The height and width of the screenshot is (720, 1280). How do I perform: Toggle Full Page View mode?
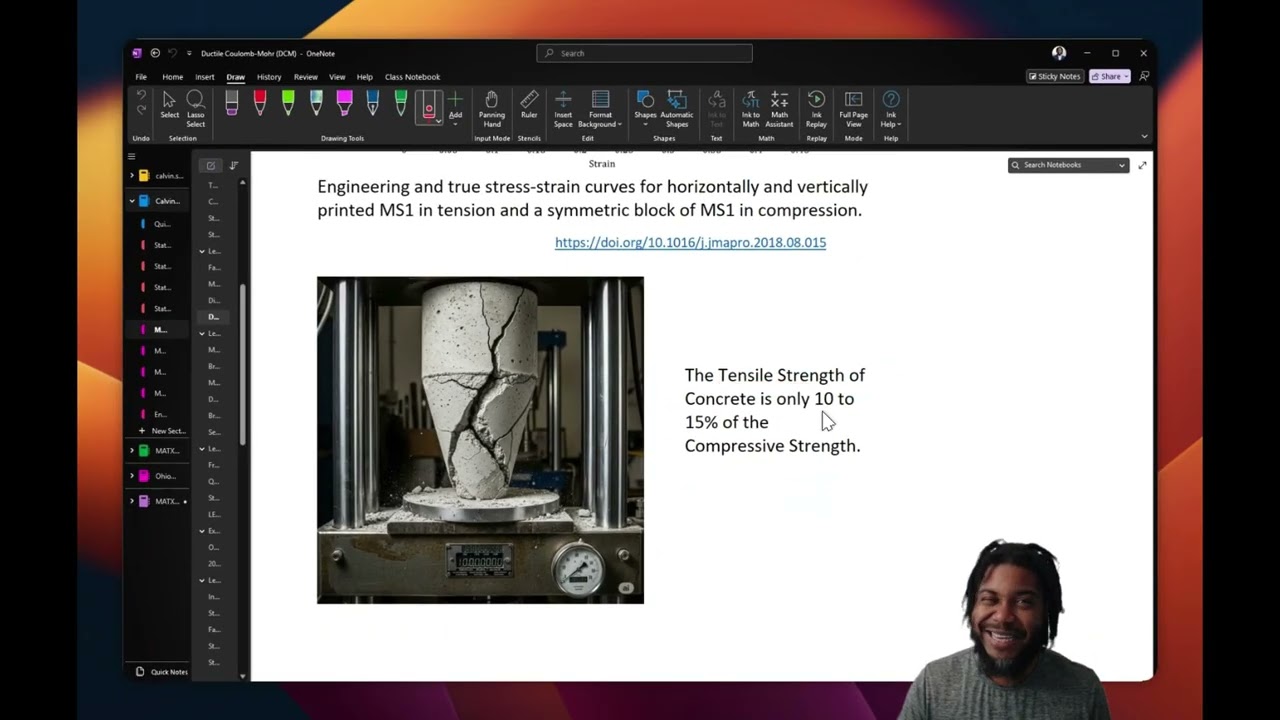click(x=853, y=108)
